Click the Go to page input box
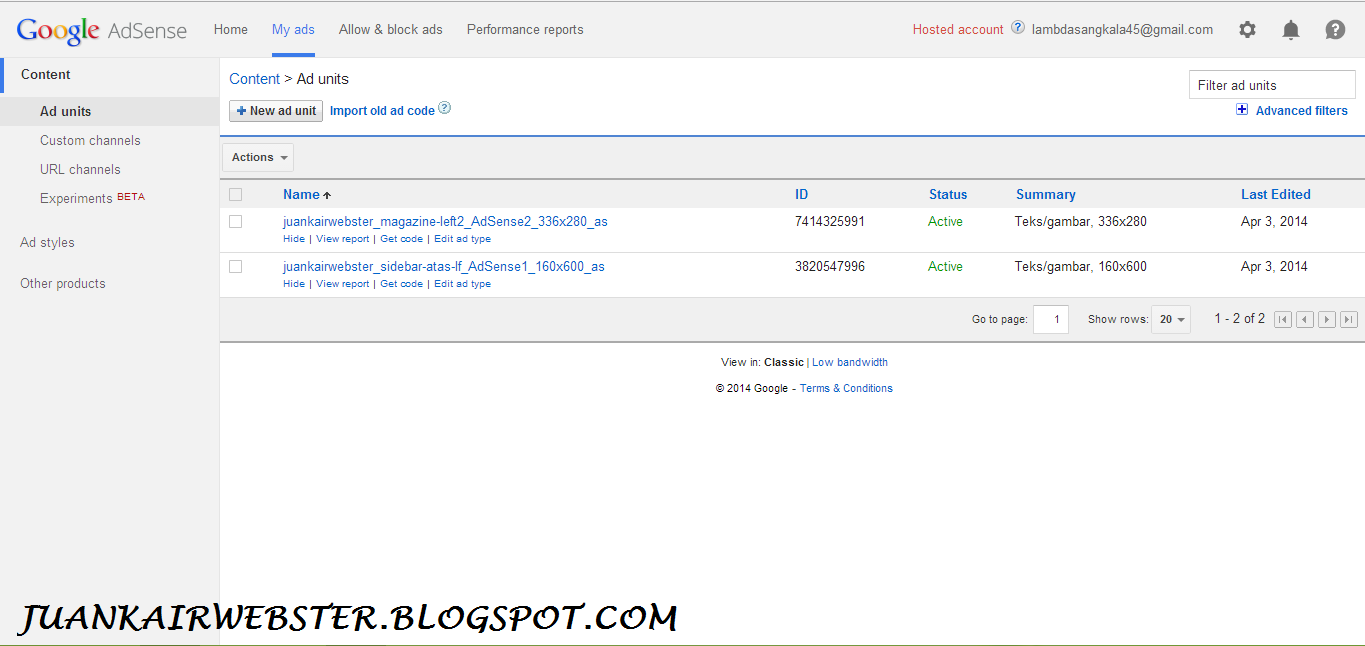 coord(1051,320)
